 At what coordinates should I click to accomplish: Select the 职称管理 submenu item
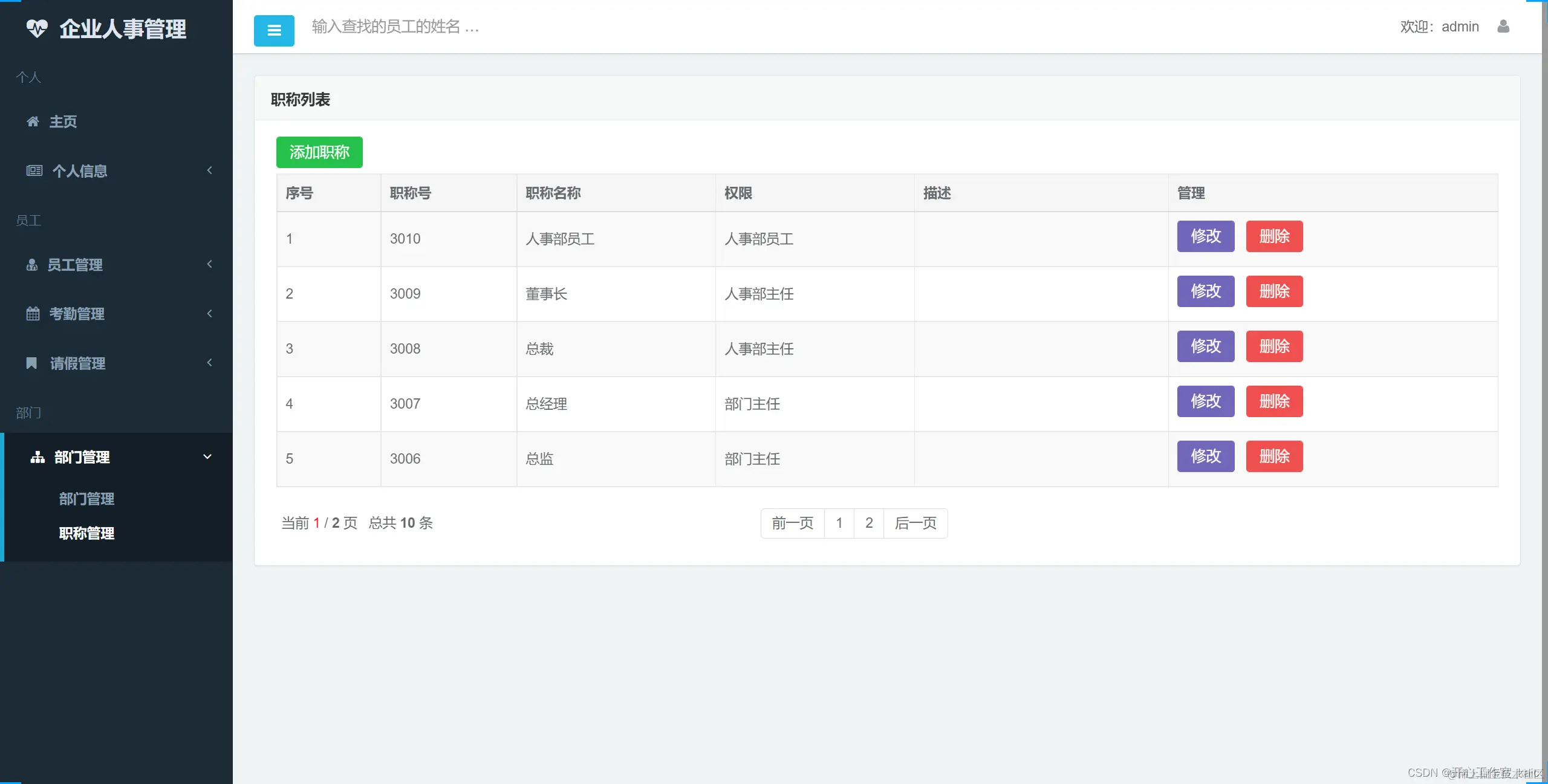pyautogui.click(x=86, y=533)
